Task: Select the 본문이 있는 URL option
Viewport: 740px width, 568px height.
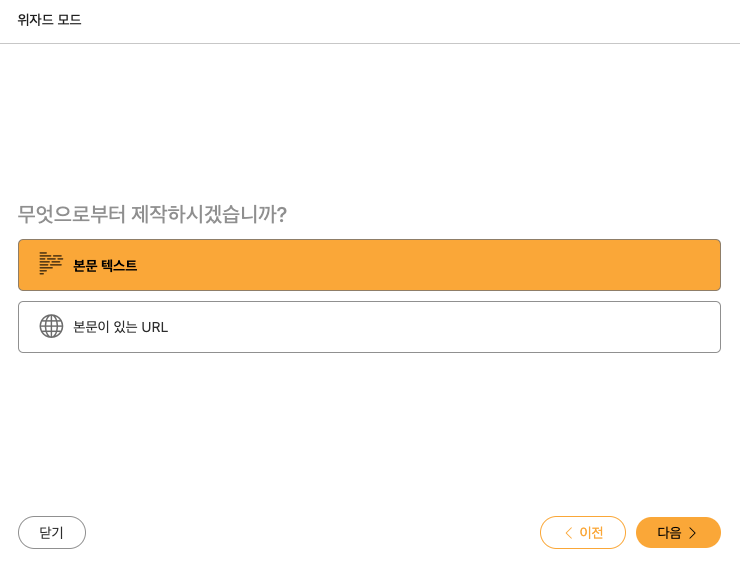Action: click(x=369, y=327)
